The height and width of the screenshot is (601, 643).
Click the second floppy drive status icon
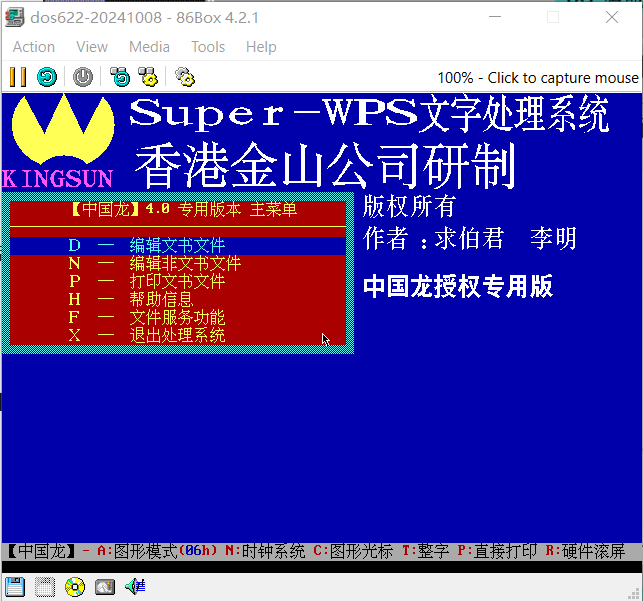point(45,587)
